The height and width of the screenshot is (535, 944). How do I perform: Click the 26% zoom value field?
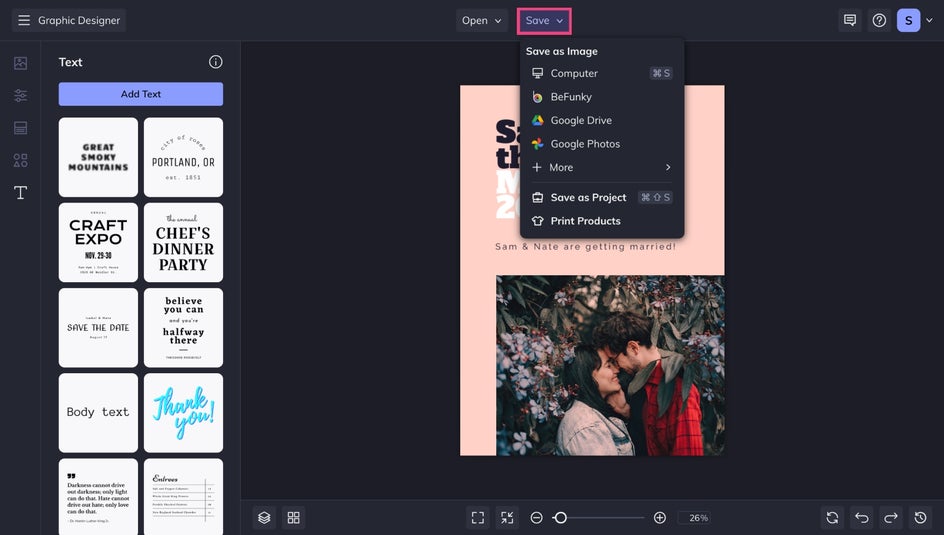(696, 518)
